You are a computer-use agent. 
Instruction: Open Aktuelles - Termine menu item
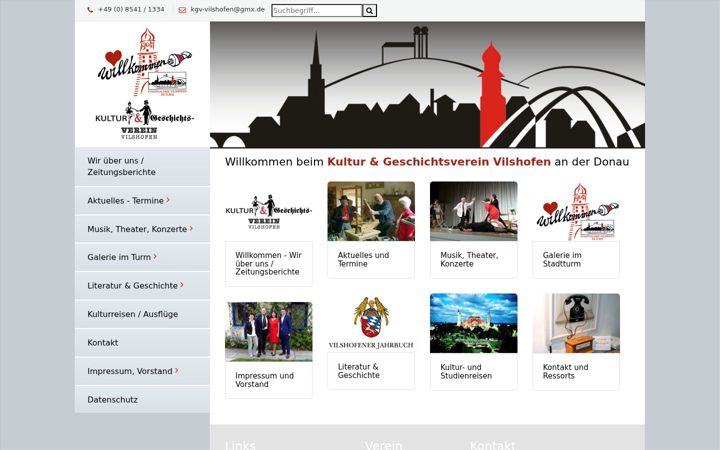tap(125, 201)
